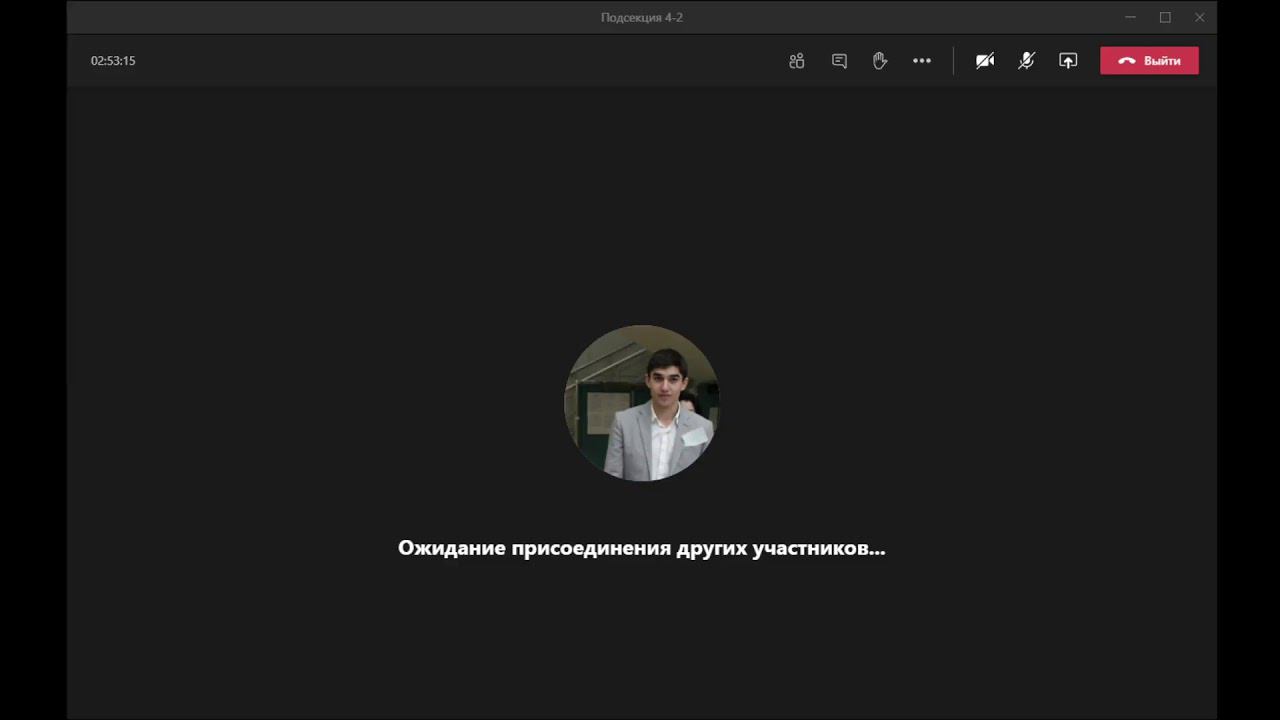Click the circular participant avatar photo
Viewport: 1280px width, 720px height.
coord(641,403)
